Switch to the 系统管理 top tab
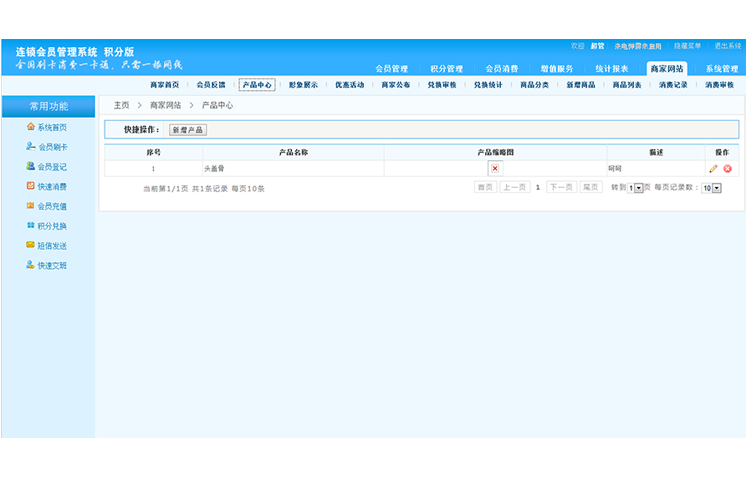The width and height of the screenshot is (746, 477). pos(721,69)
